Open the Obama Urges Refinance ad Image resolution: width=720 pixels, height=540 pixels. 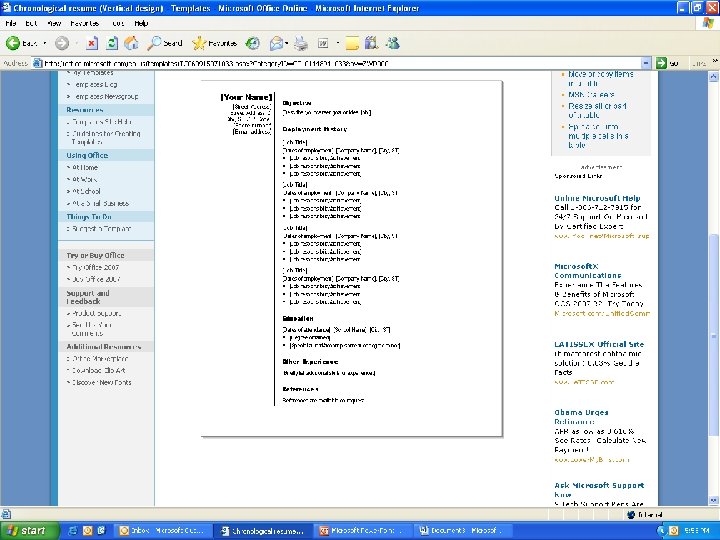coord(581,417)
